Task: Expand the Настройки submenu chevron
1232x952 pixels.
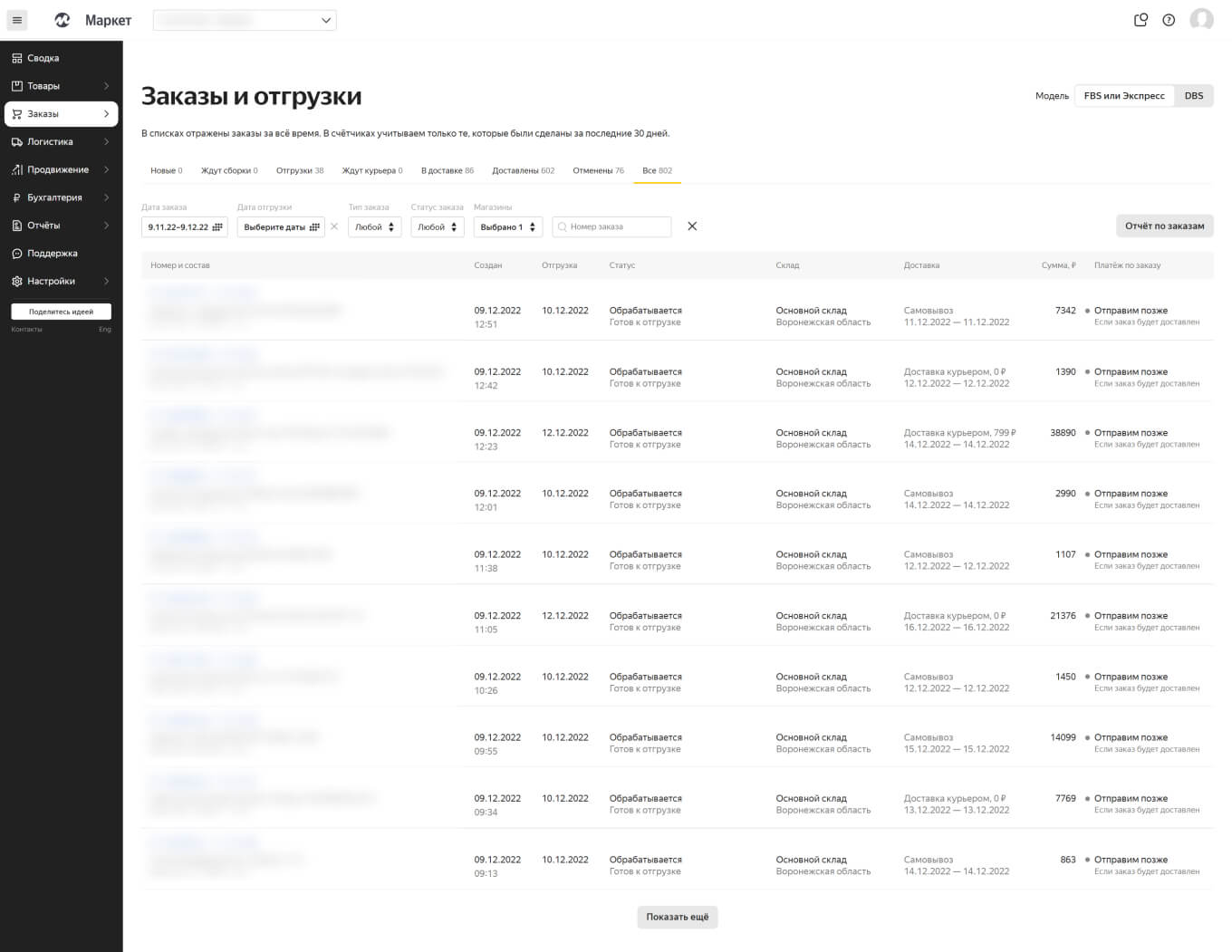Action: coord(106,282)
